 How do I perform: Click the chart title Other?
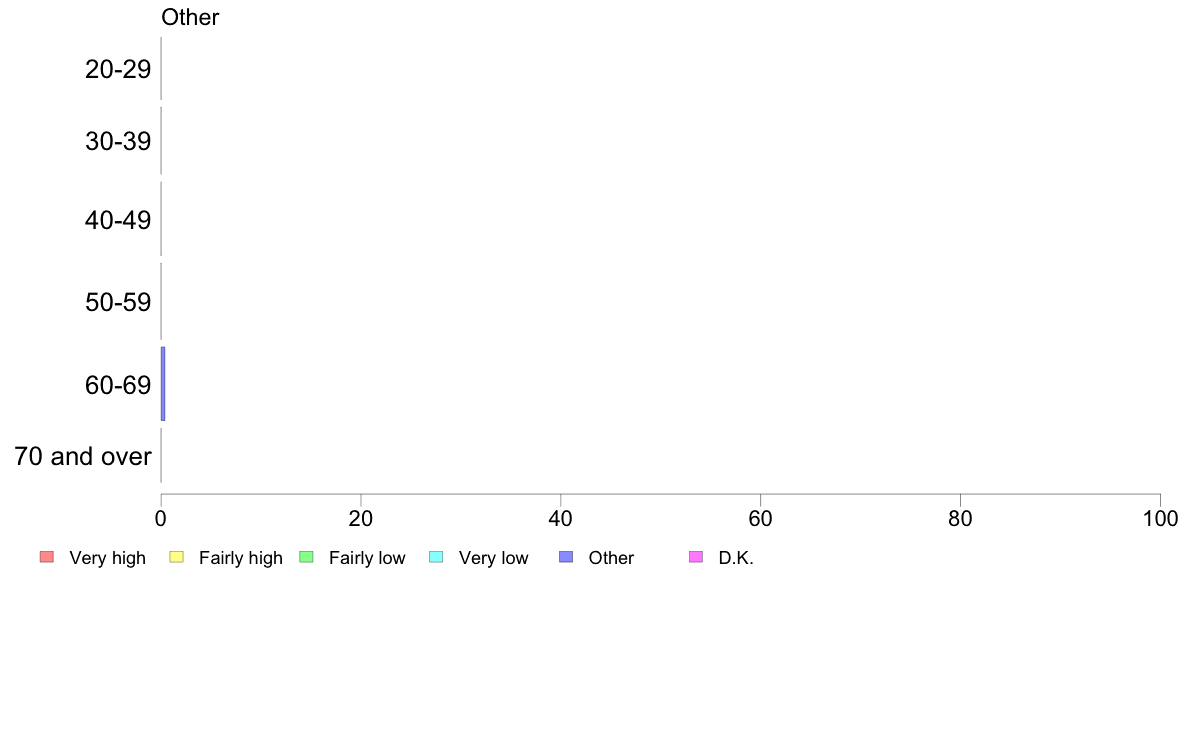[x=190, y=17]
